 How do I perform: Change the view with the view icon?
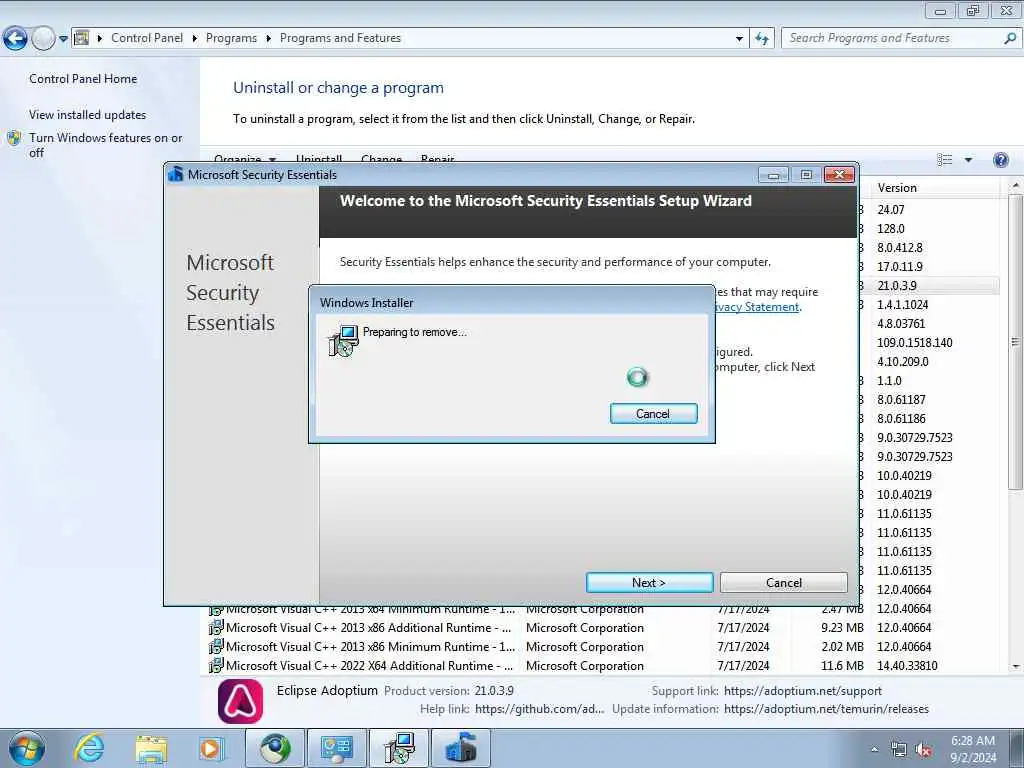click(x=944, y=160)
